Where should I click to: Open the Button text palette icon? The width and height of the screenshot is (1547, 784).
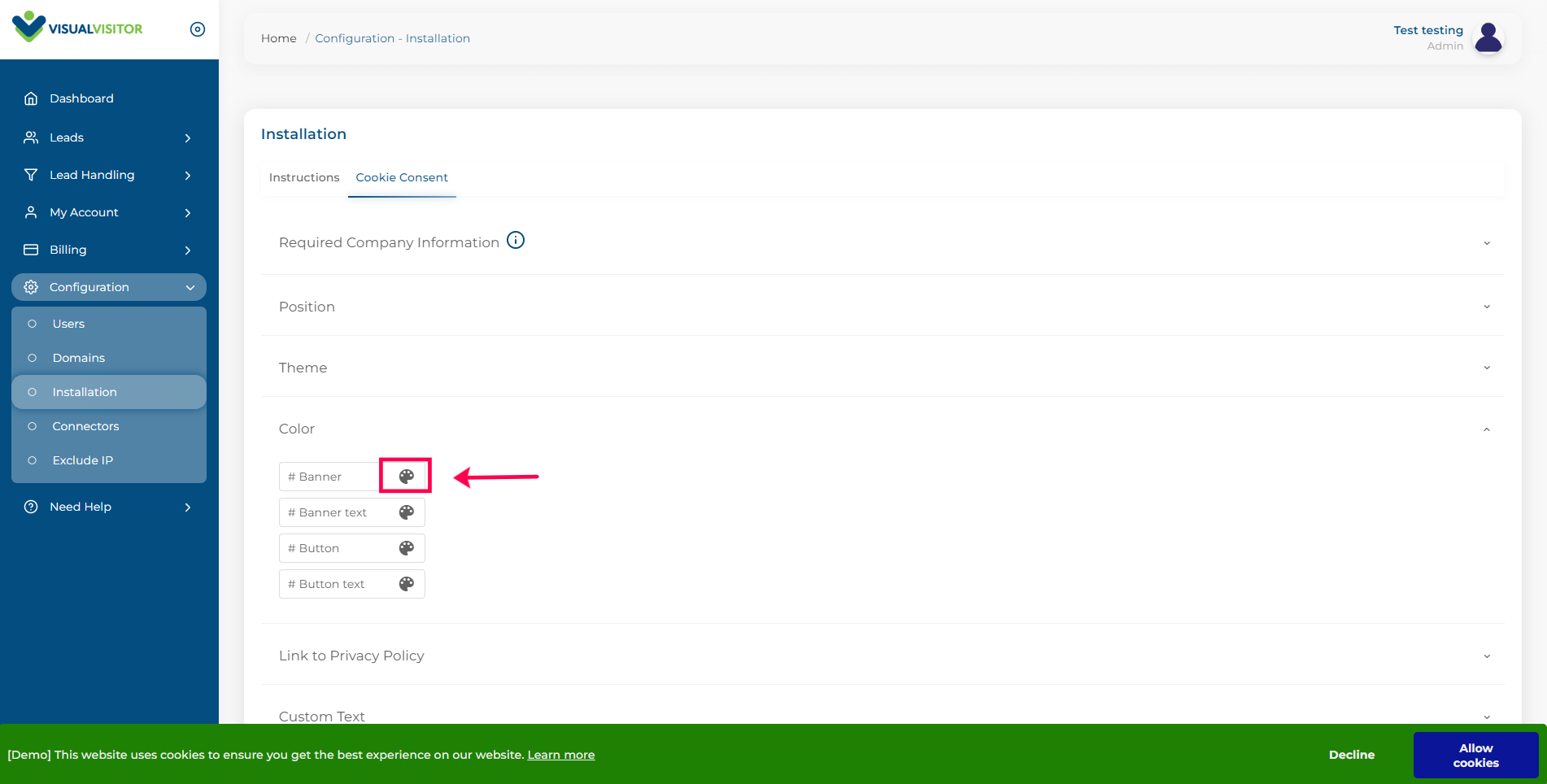click(407, 584)
